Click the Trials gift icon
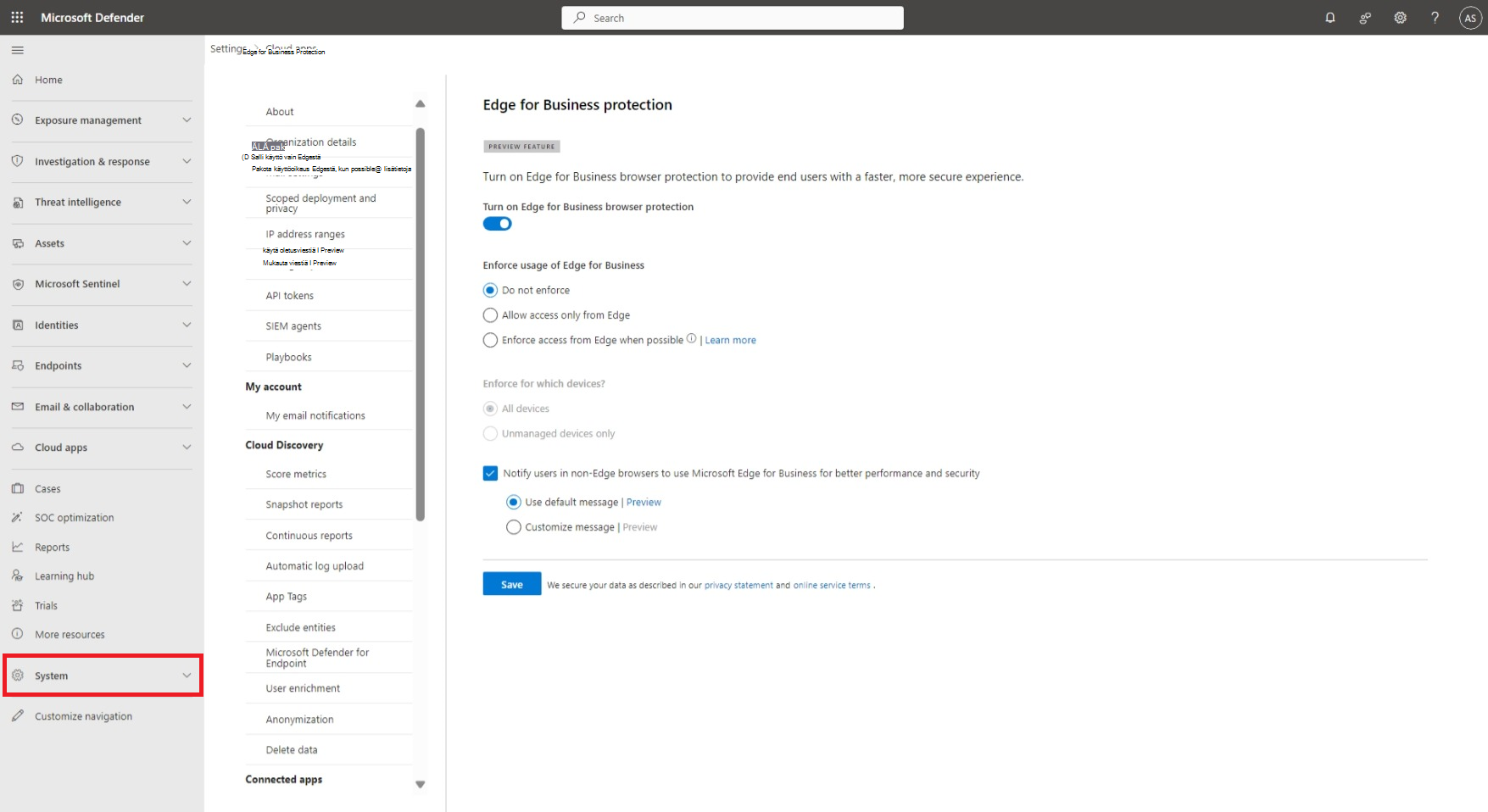This screenshot has width=1488, height=812. tap(17, 605)
